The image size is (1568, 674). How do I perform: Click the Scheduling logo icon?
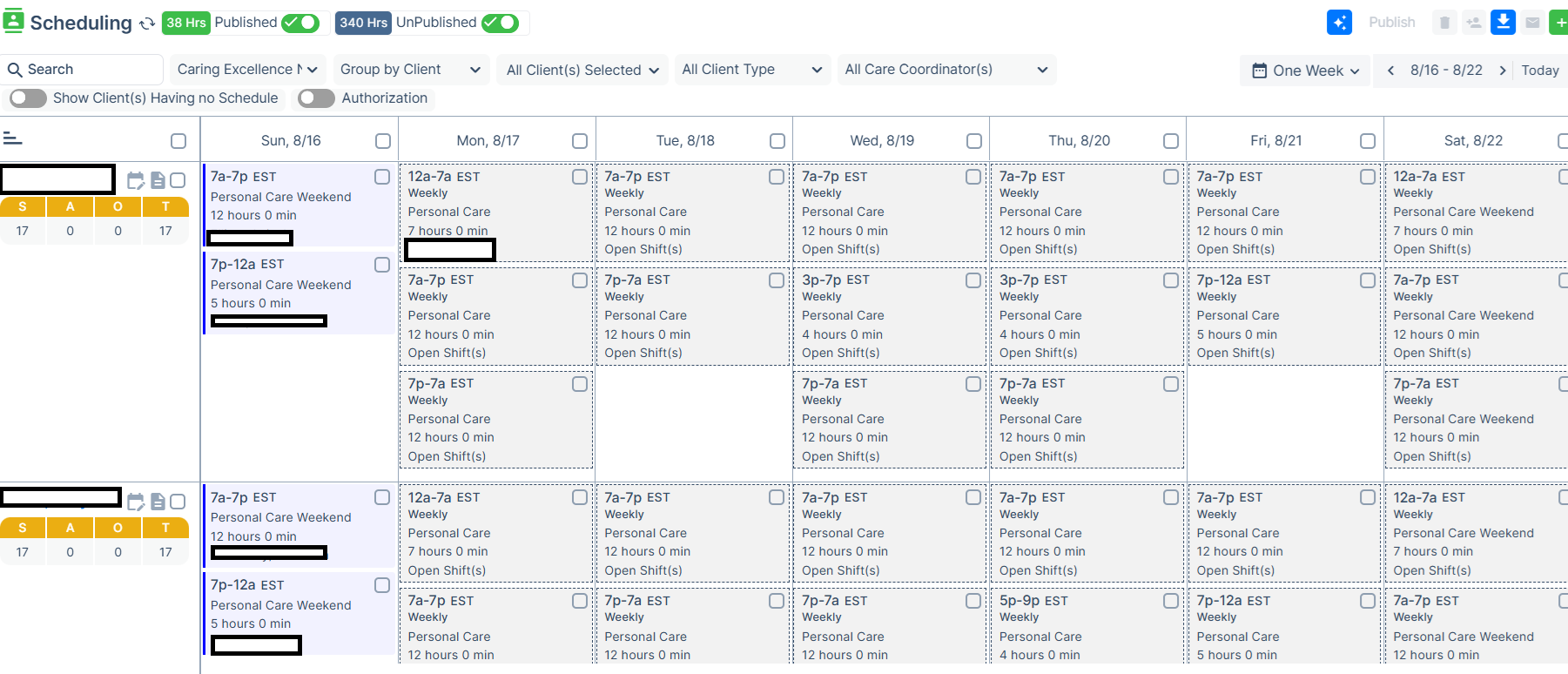point(13,22)
